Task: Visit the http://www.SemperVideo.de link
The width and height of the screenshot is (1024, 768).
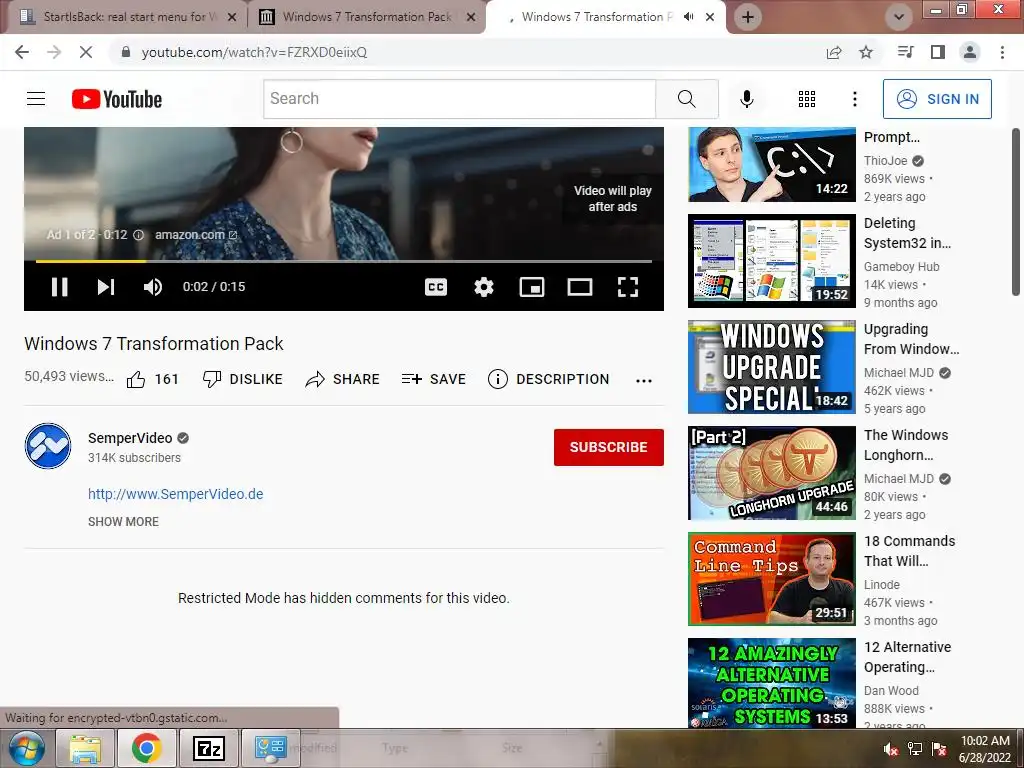Action: [x=176, y=494]
